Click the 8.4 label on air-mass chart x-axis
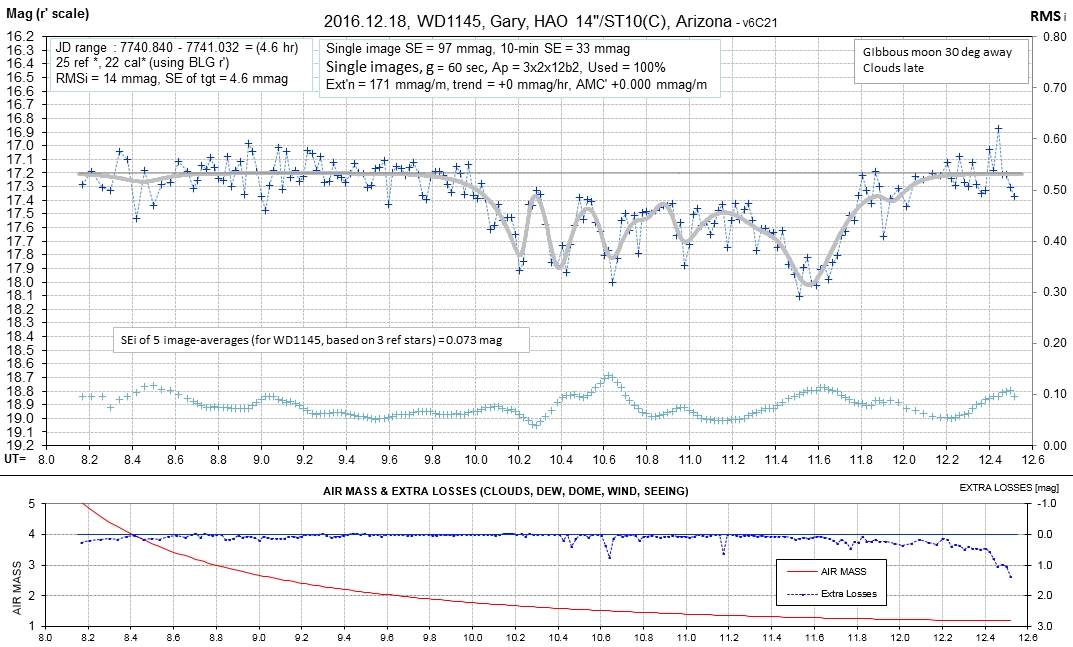This screenshot has height=647, width=1073. tap(131, 638)
